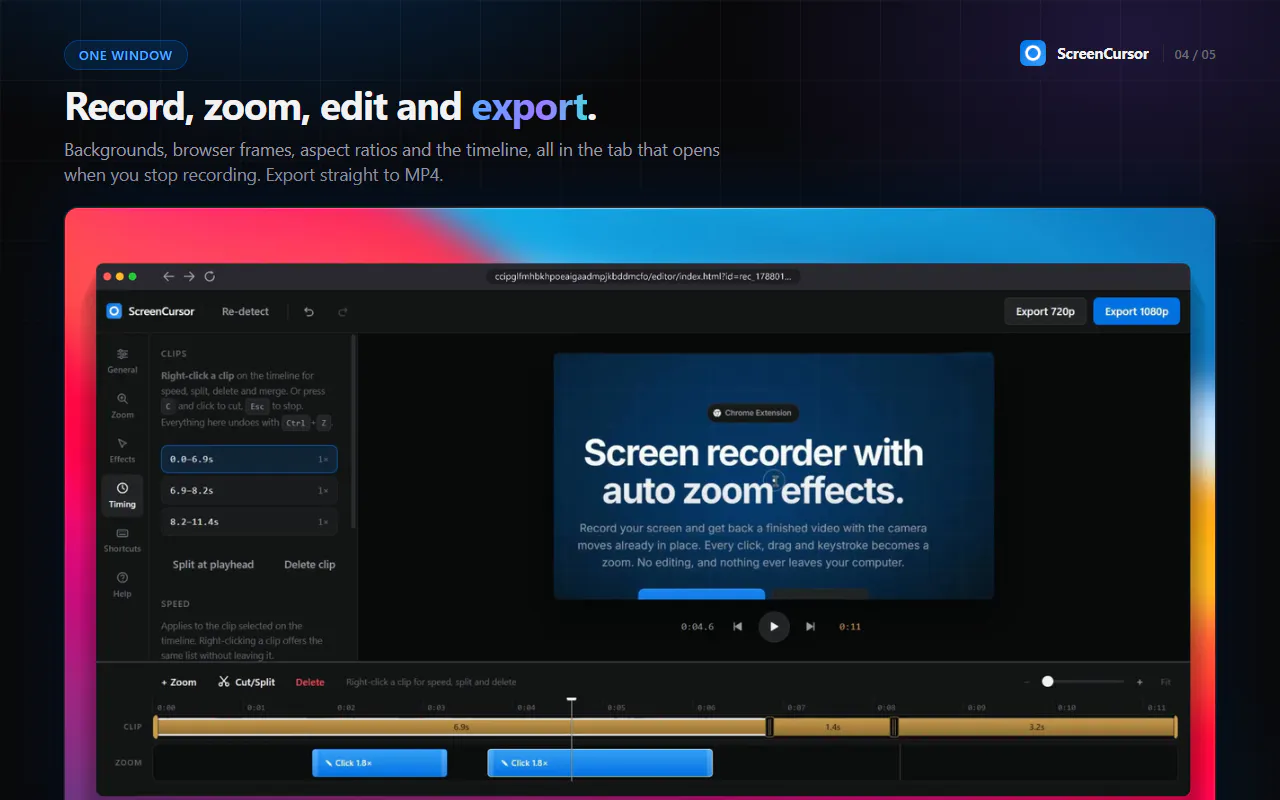Skip to next frame marker
This screenshot has height=800, width=1280.
(x=810, y=627)
